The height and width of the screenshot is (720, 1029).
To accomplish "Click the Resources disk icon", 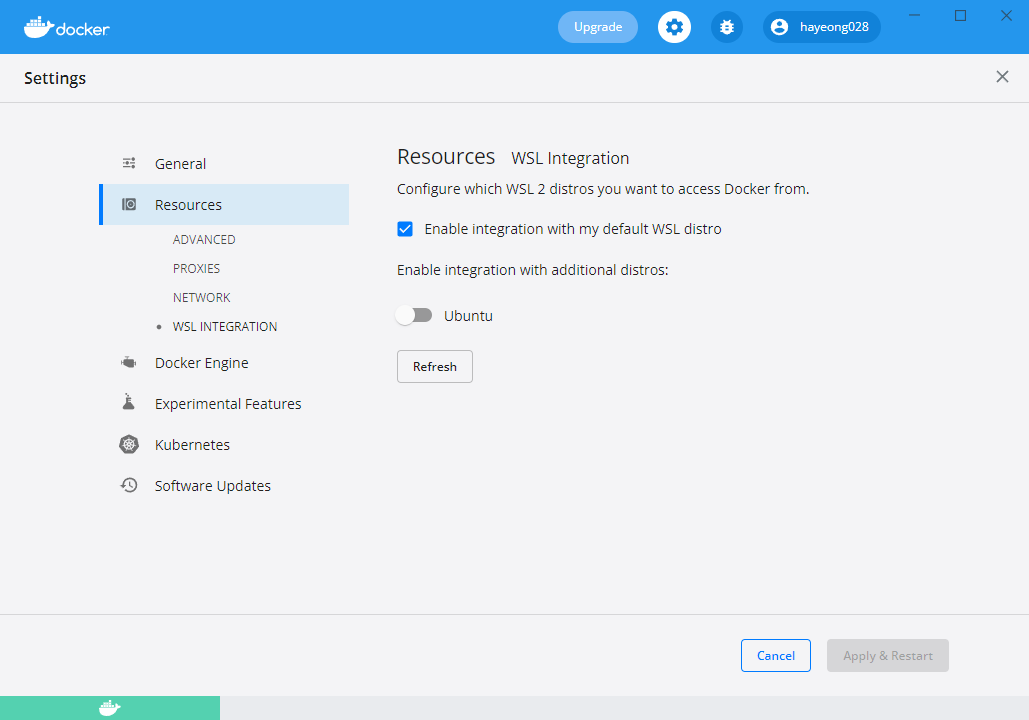I will pyautogui.click(x=129, y=204).
